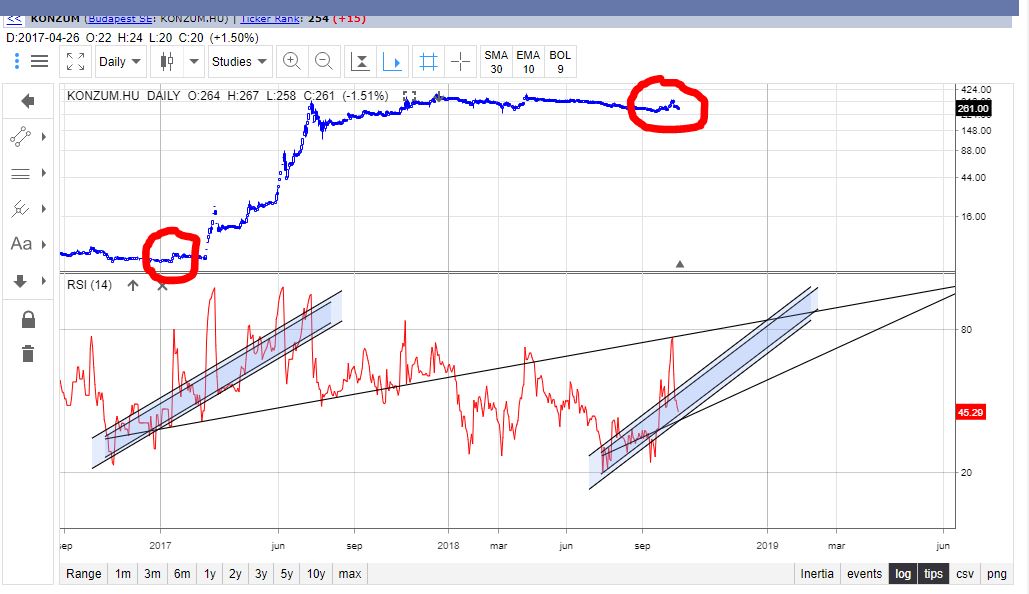The image size is (1029, 594).
Task: Select the 1y range option
Action: [209, 574]
